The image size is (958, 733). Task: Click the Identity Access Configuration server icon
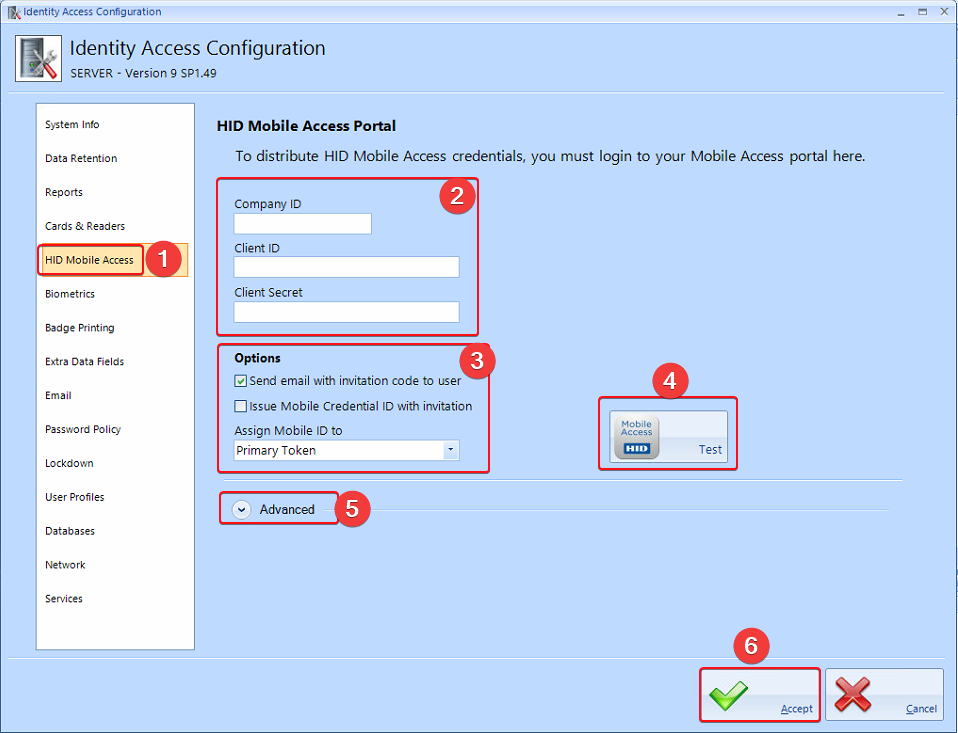point(38,59)
